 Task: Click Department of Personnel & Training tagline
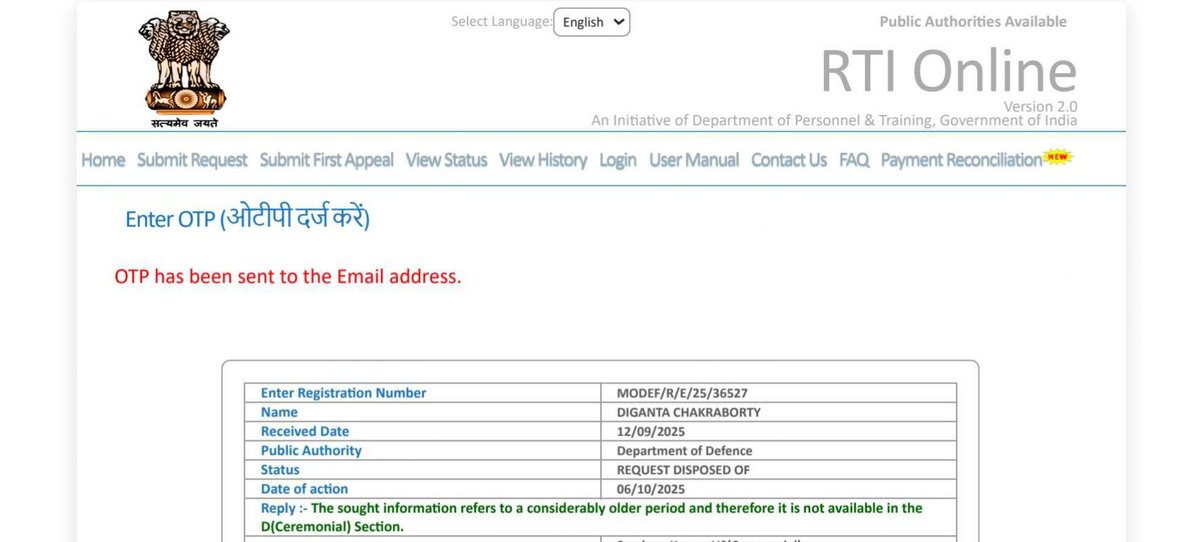tap(834, 121)
